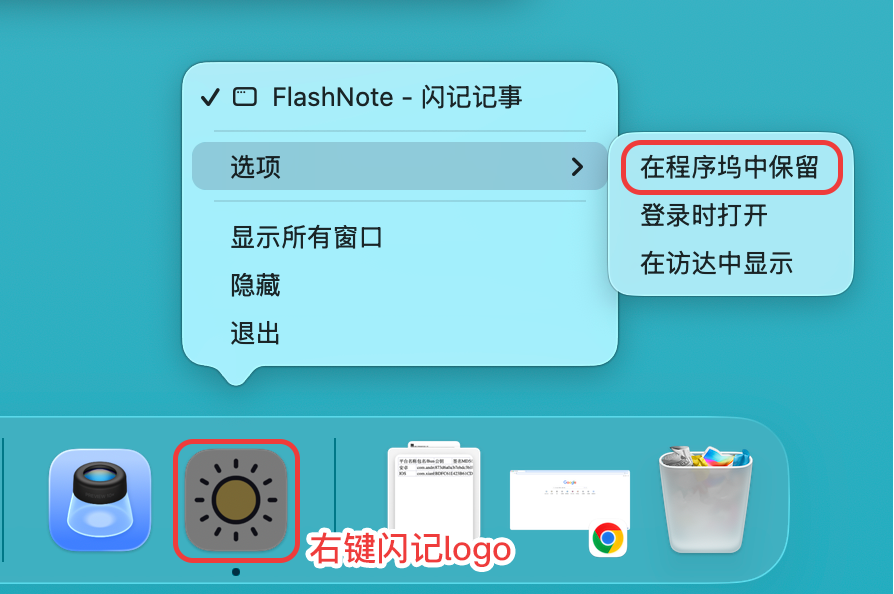The height and width of the screenshot is (594, 894).
Task: Enable 在程序坞中保留 option
Action: click(730, 168)
